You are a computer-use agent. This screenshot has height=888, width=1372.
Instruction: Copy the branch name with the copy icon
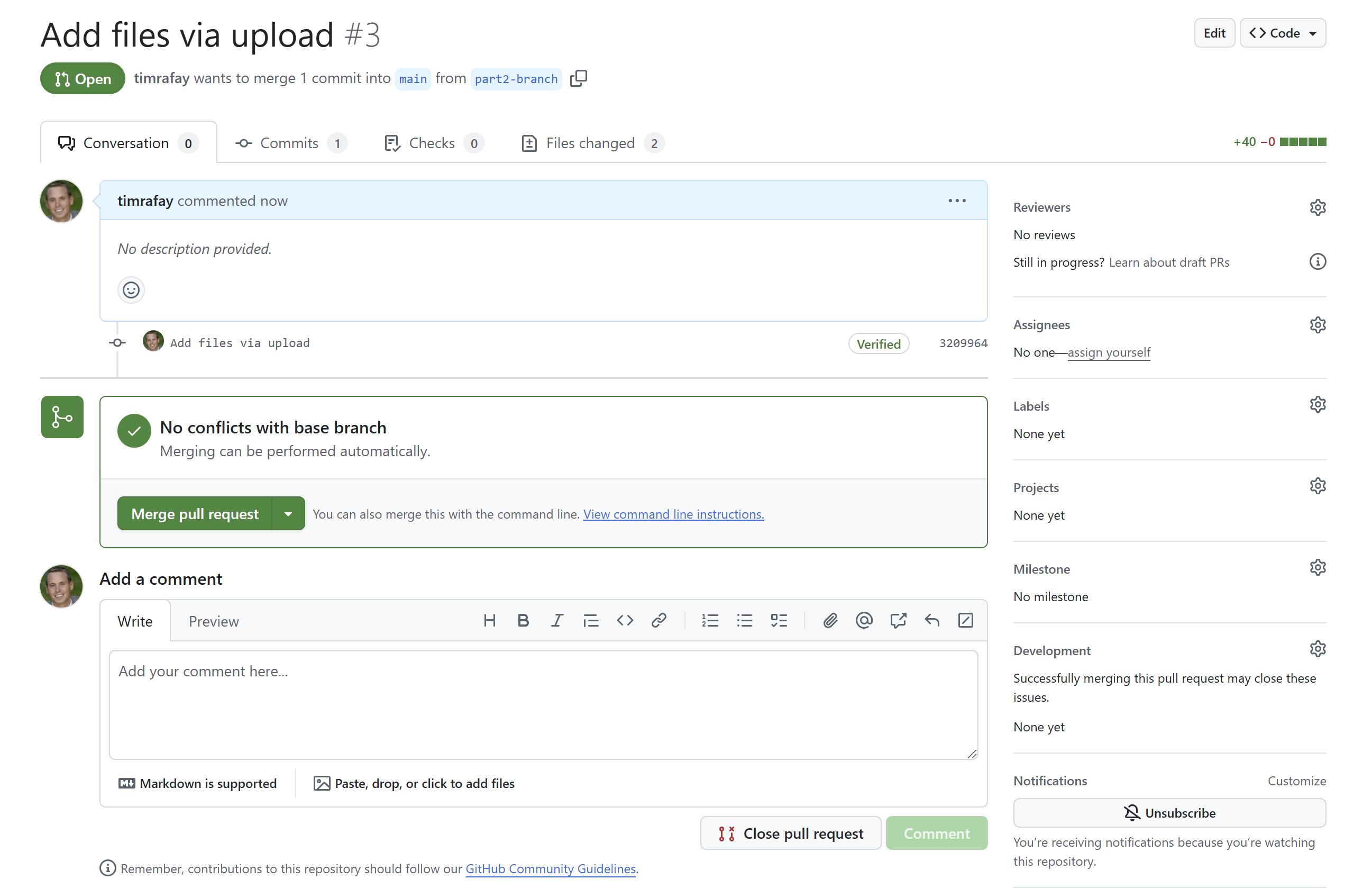pos(578,78)
